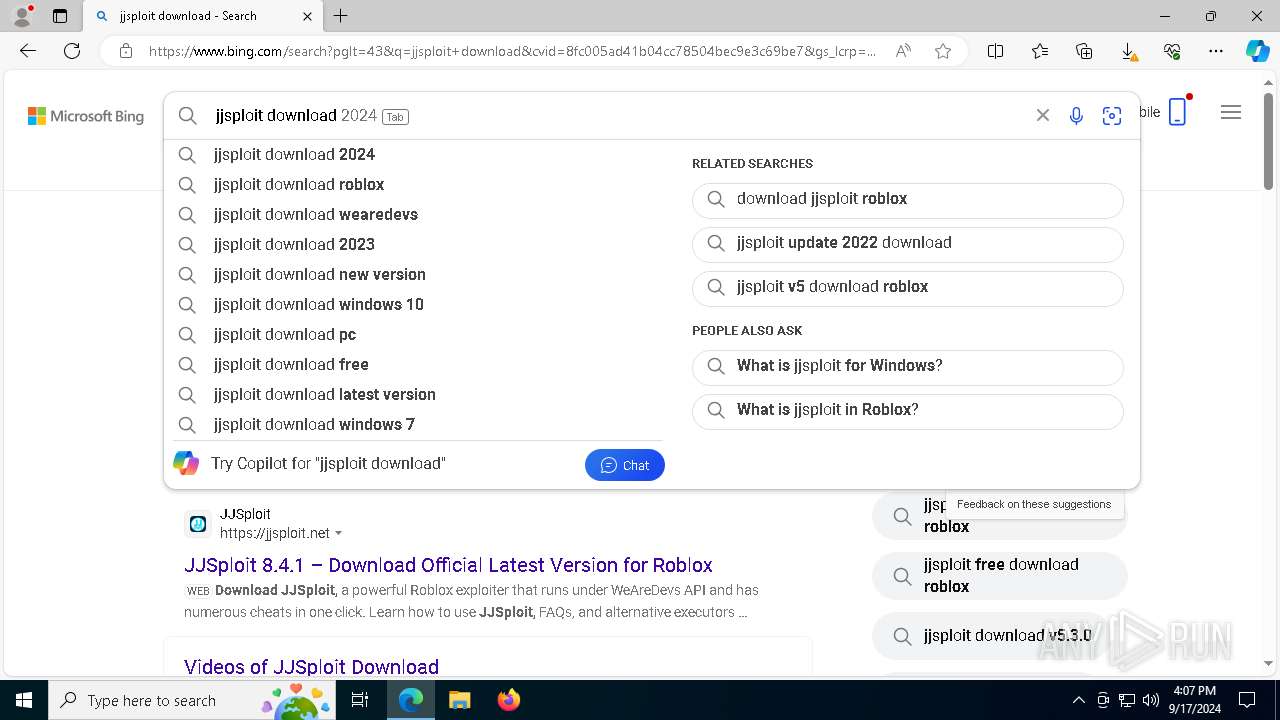Pick suggestion jjsploit download latest version
This screenshot has height=720, width=1280.
(x=418, y=394)
